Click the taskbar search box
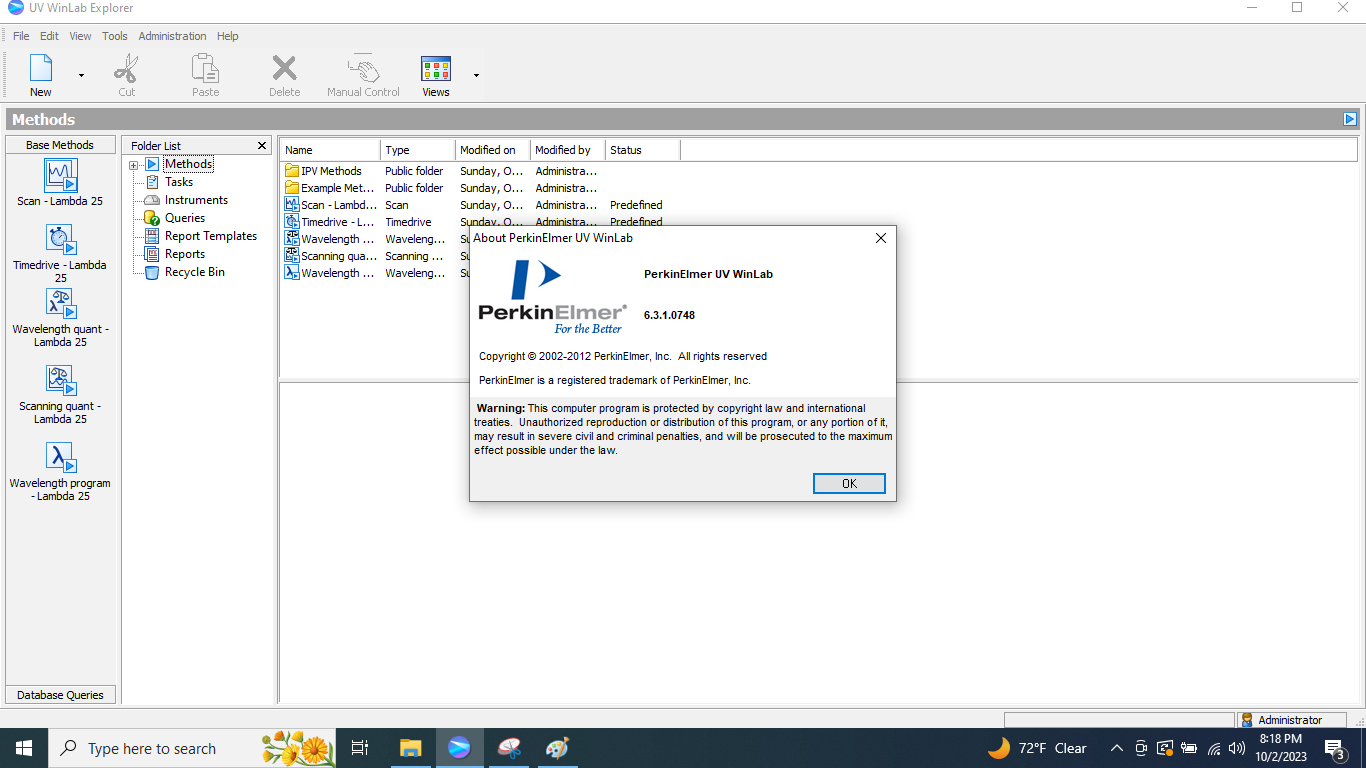The width and height of the screenshot is (1366, 768). 194,748
